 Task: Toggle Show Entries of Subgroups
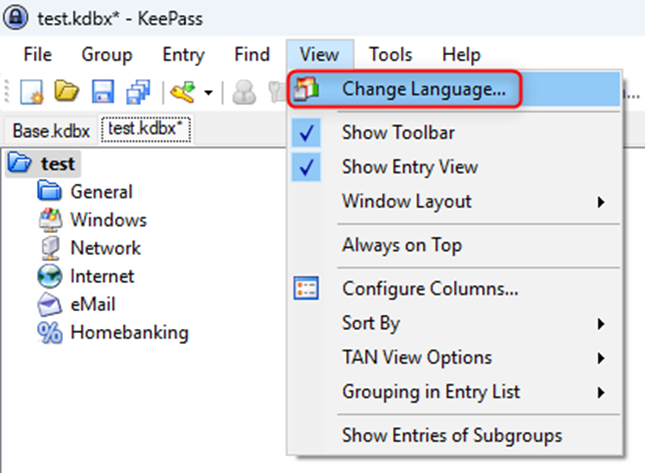[x=452, y=435]
